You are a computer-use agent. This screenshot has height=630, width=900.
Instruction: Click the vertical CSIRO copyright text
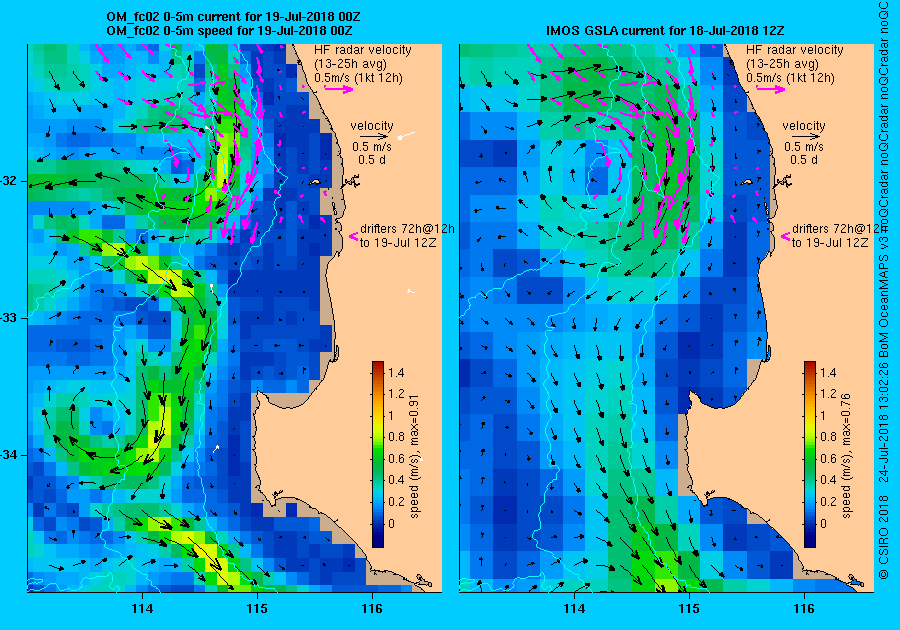(x=884, y=290)
